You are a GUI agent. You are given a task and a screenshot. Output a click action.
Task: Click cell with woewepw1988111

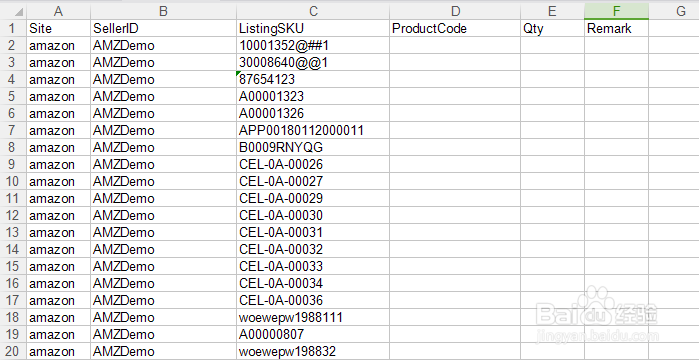click(313, 318)
